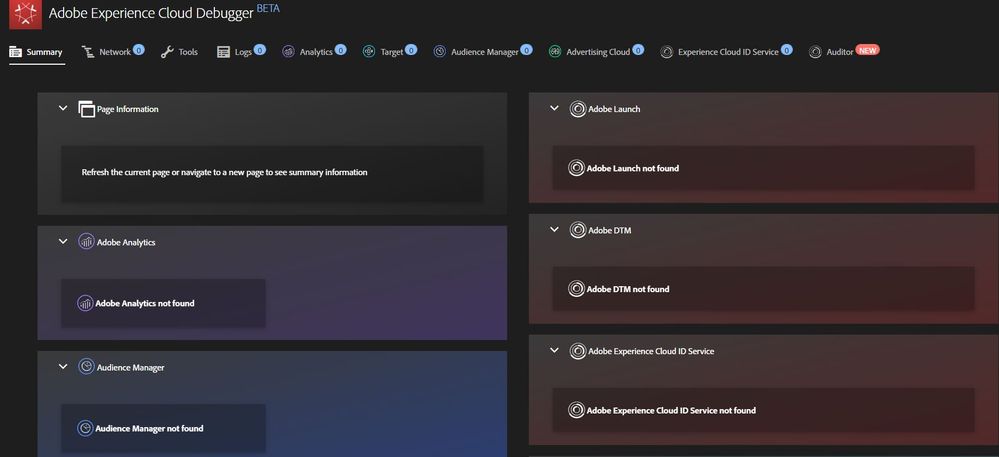Collapse the Adobe Analytics panel

[x=62, y=242]
